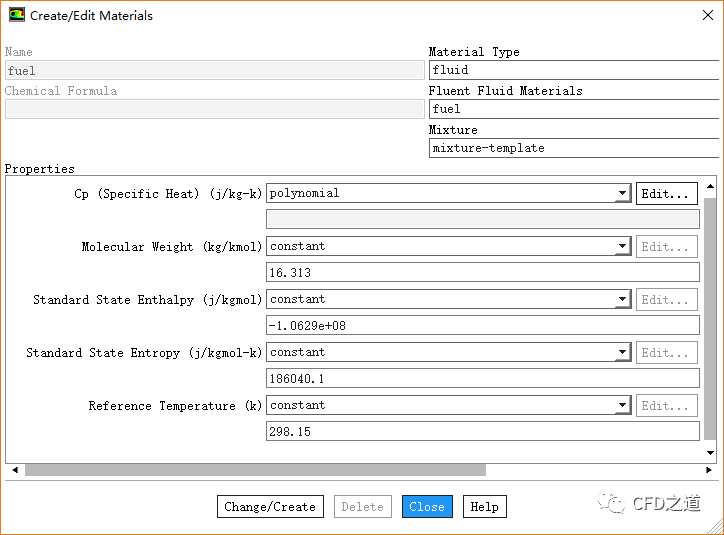724x535 pixels.
Task: Open Reference Temperature method dropdown
Action: pos(622,406)
